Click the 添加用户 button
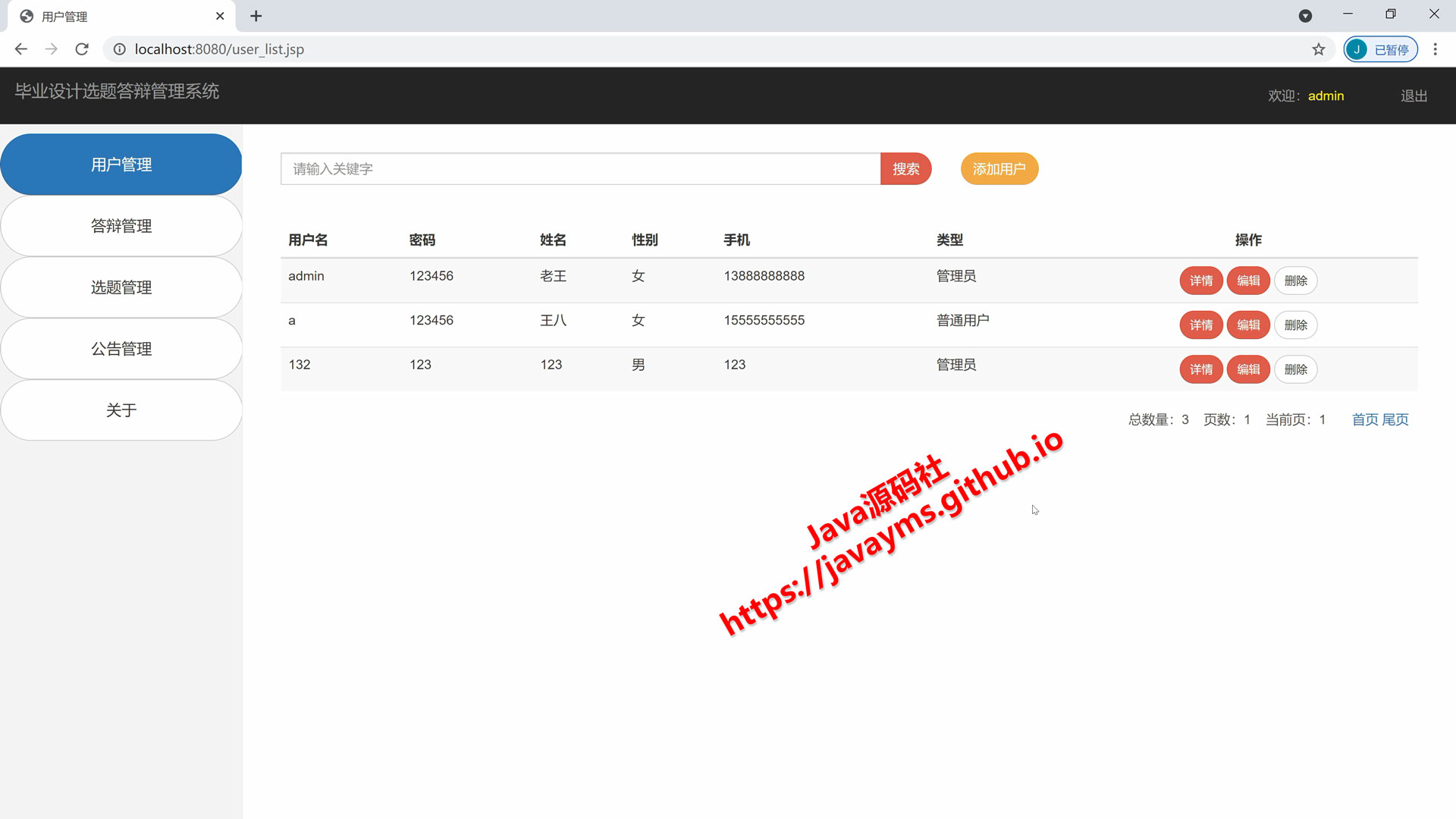Viewport: 1456px width, 819px height. (999, 169)
